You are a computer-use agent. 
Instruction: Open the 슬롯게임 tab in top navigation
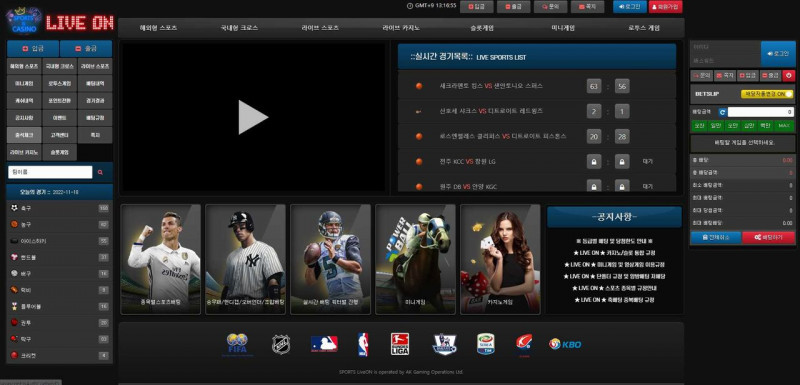coord(482,28)
